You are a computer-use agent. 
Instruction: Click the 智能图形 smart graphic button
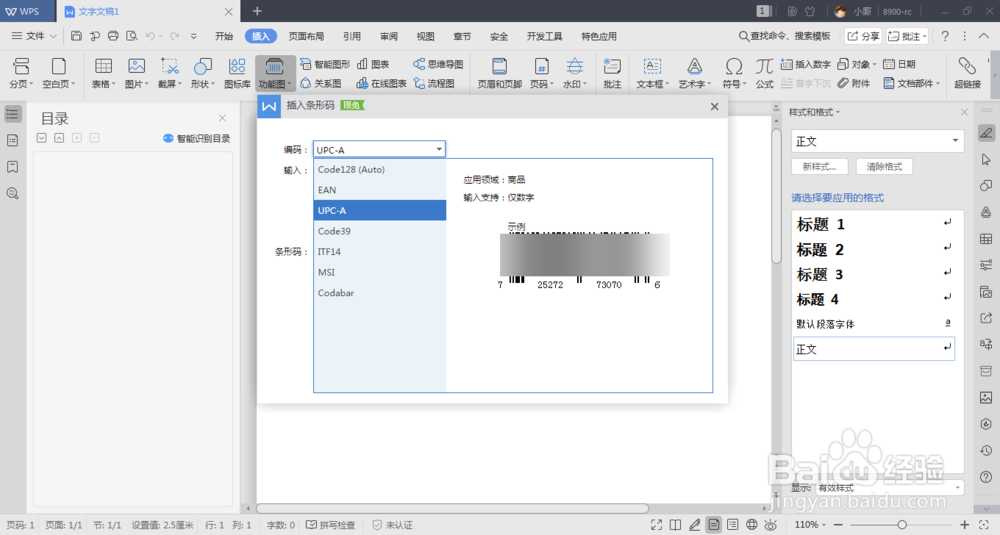pyautogui.click(x=325, y=64)
